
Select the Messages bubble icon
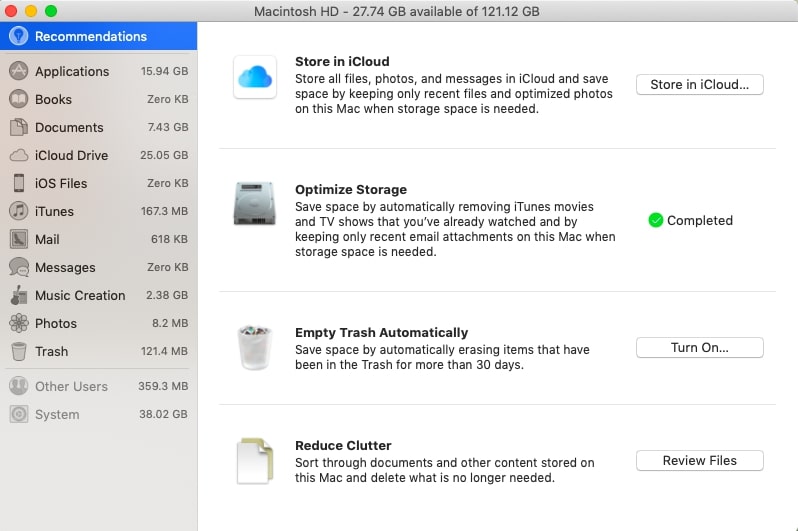19,267
